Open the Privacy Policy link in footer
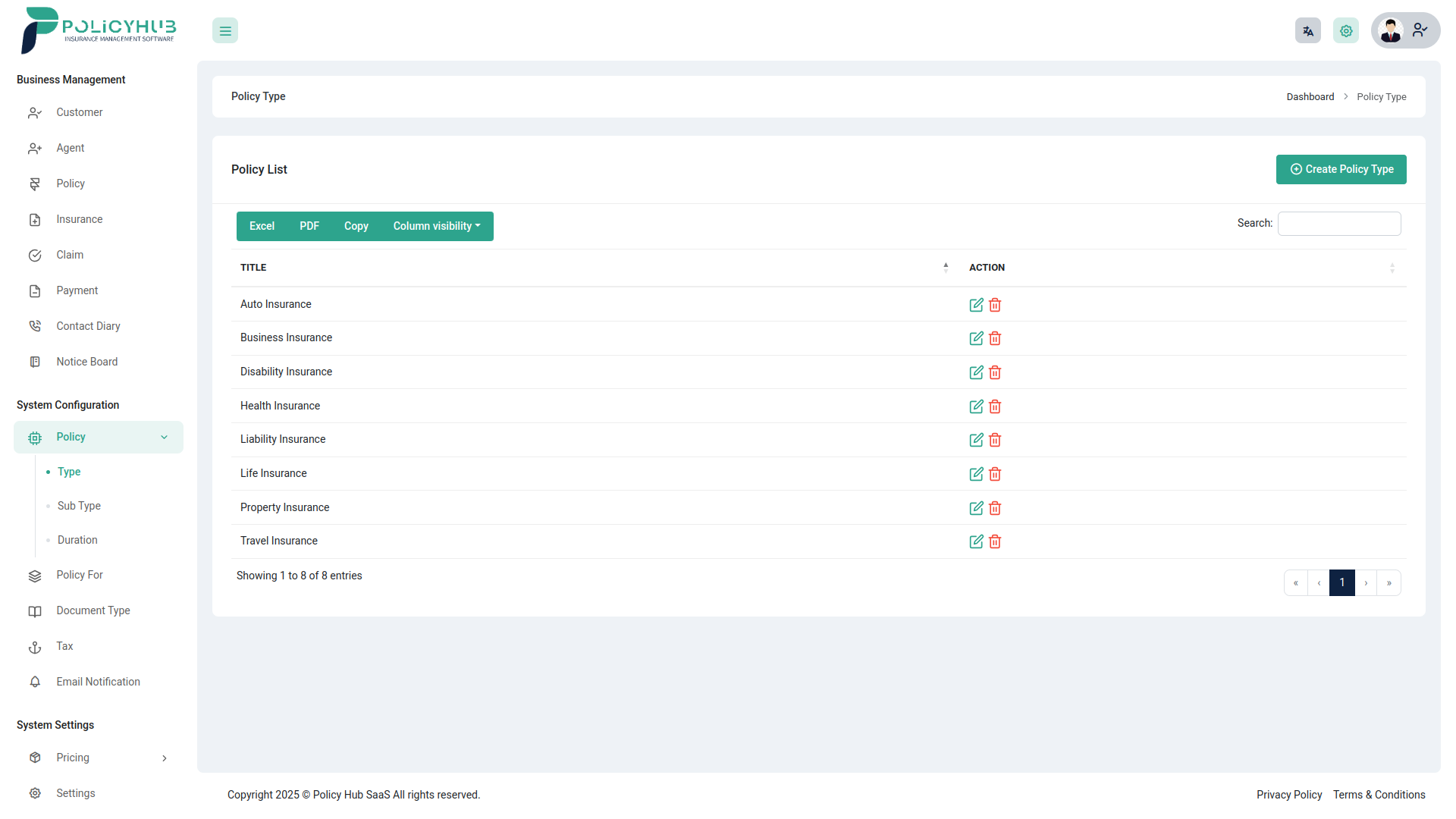 click(x=1289, y=795)
